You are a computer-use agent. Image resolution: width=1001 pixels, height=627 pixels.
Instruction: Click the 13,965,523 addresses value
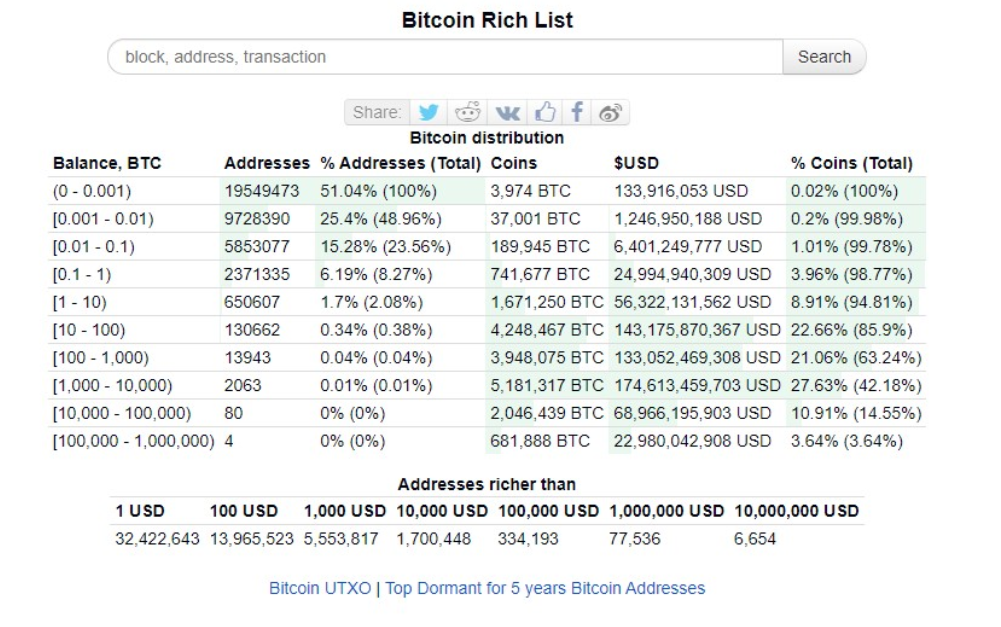point(252,539)
